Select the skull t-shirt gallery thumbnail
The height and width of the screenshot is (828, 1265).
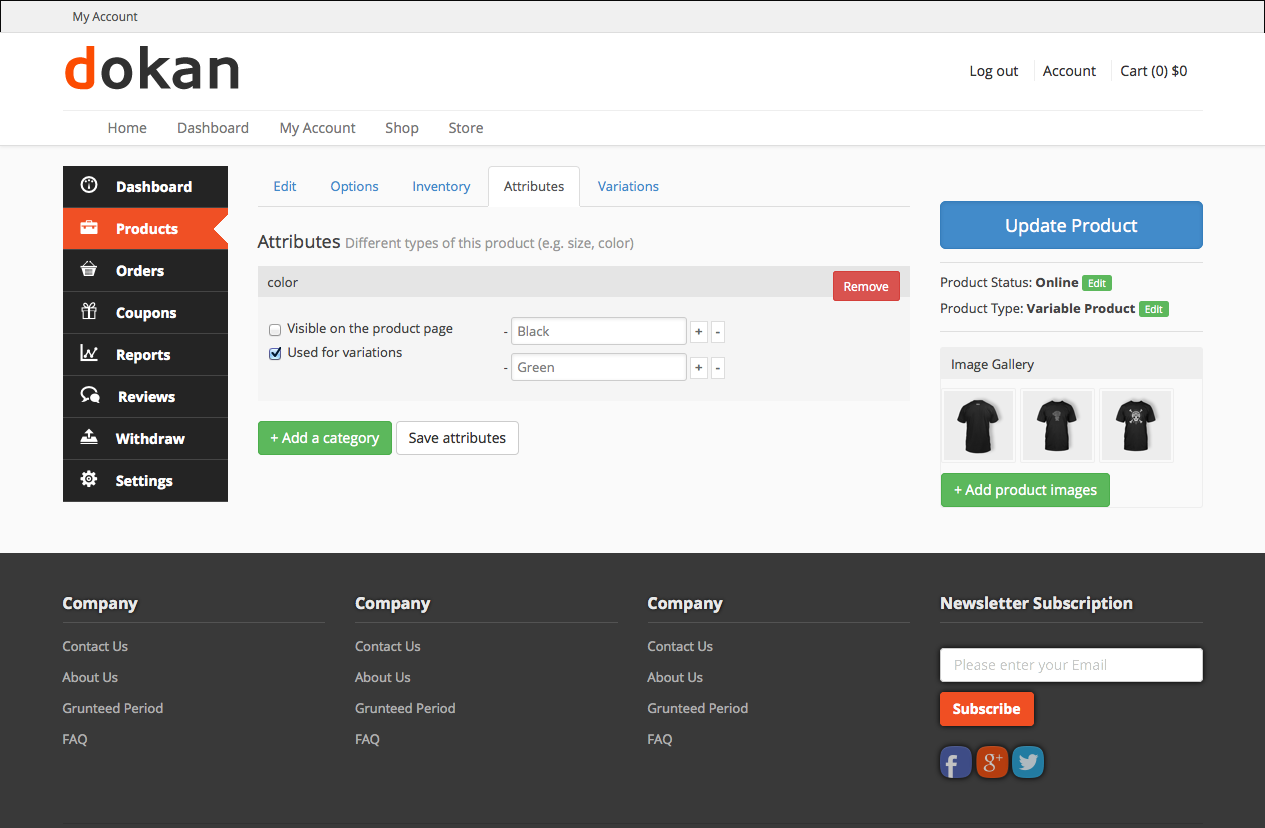click(1136, 425)
